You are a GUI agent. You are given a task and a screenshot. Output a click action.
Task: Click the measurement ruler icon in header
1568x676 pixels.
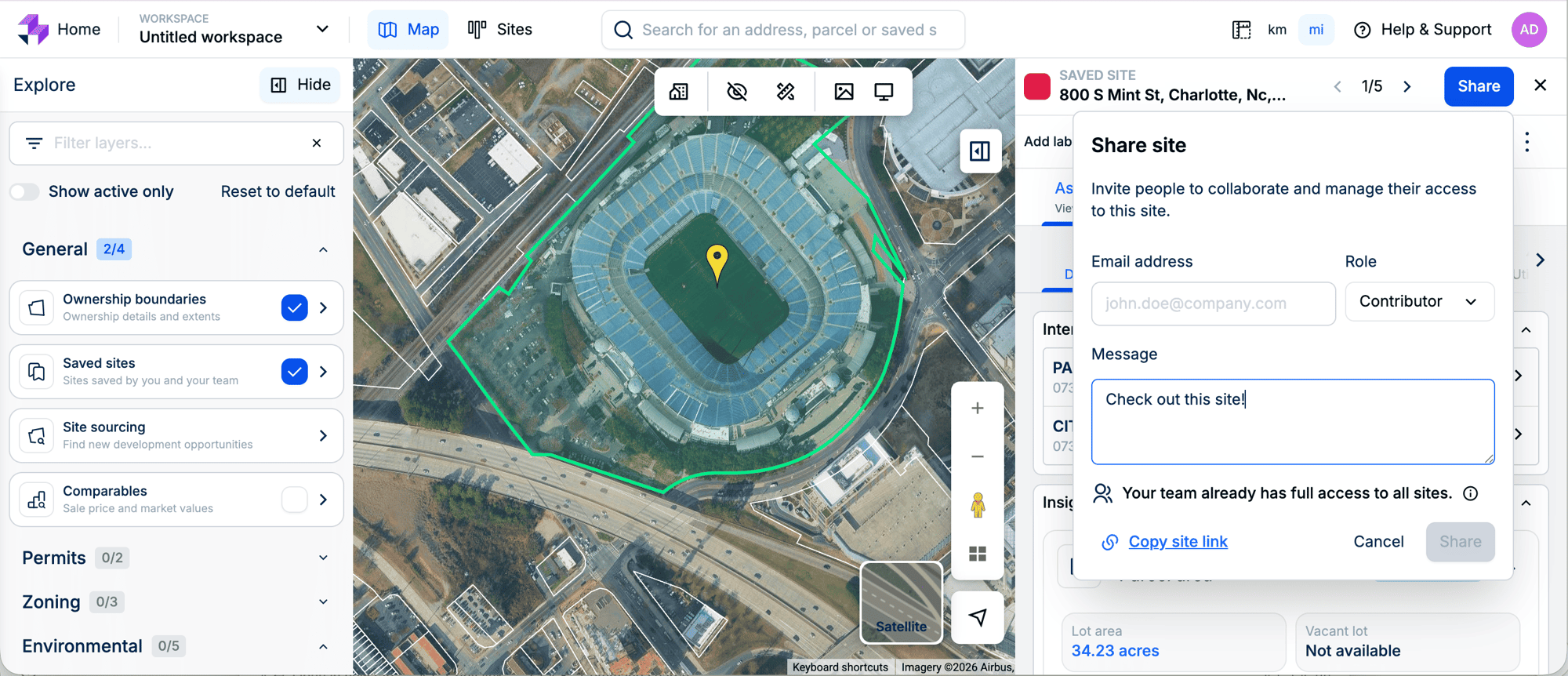tap(1241, 30)
